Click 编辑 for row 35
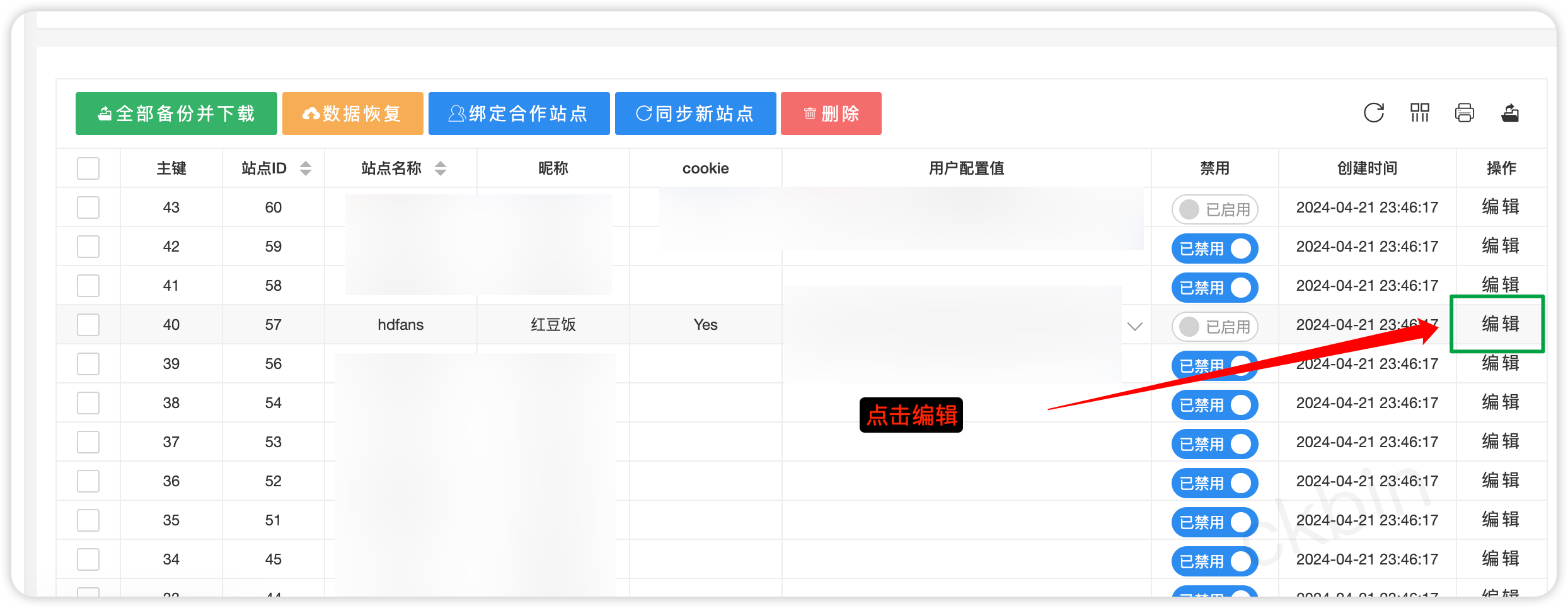 1501,520
